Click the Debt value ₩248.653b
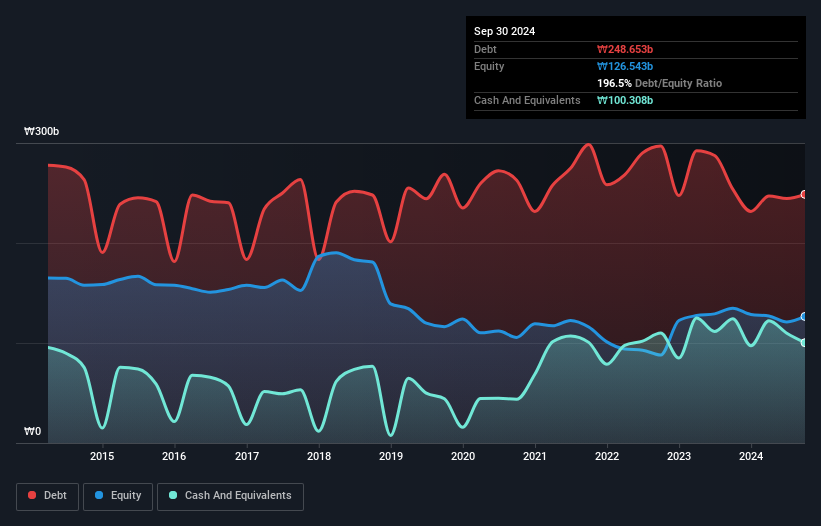This screenshot has height=526, width=821. pyautogui.click(x=625, y=49)
